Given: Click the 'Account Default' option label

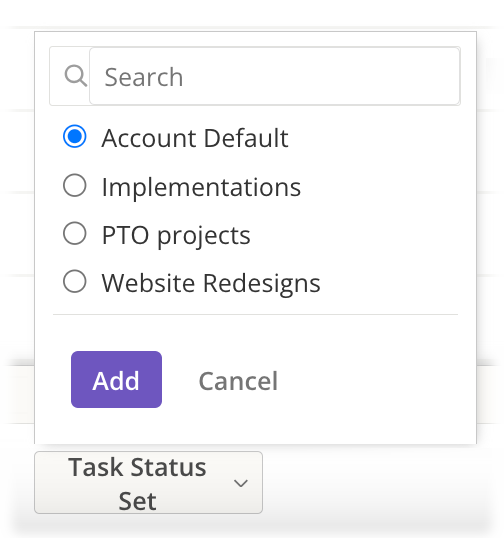Looking at the screenshot, I should [195, 138].
